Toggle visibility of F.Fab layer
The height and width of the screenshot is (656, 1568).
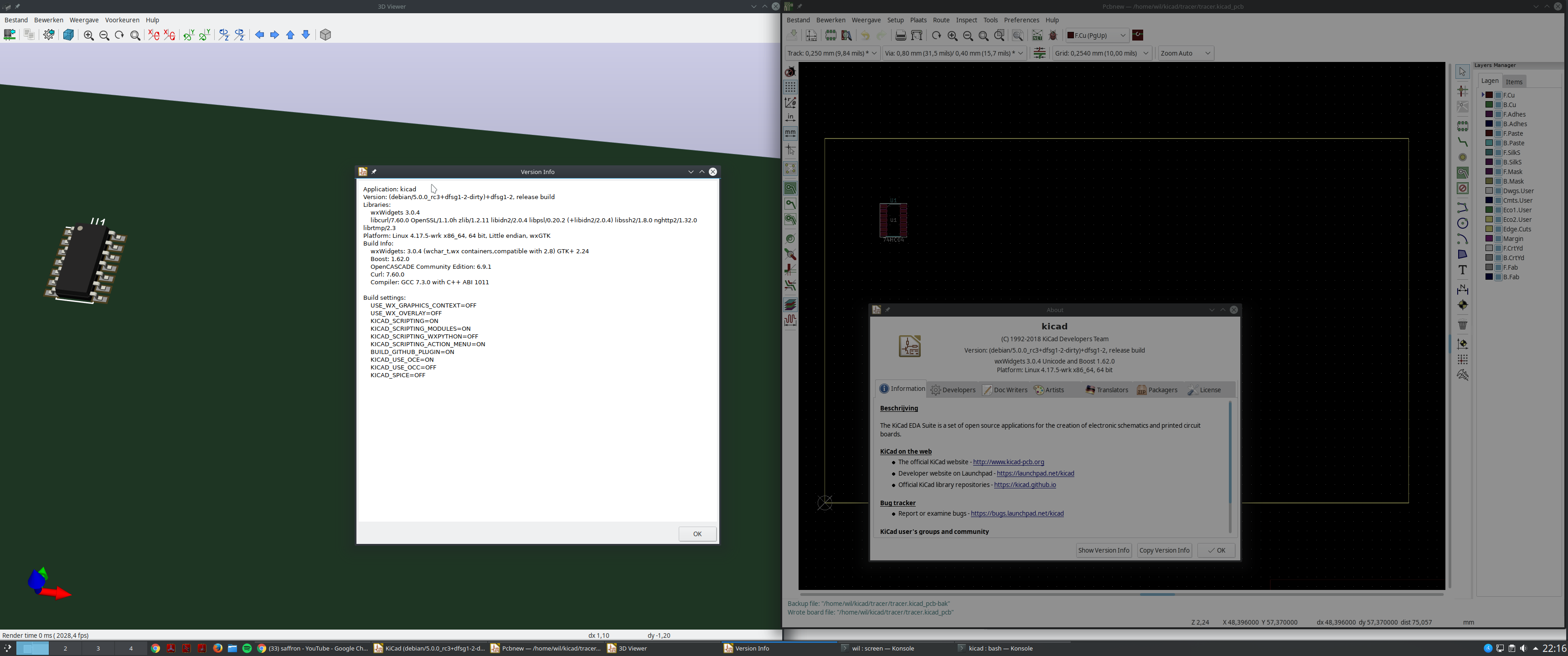pos(1499,267)
